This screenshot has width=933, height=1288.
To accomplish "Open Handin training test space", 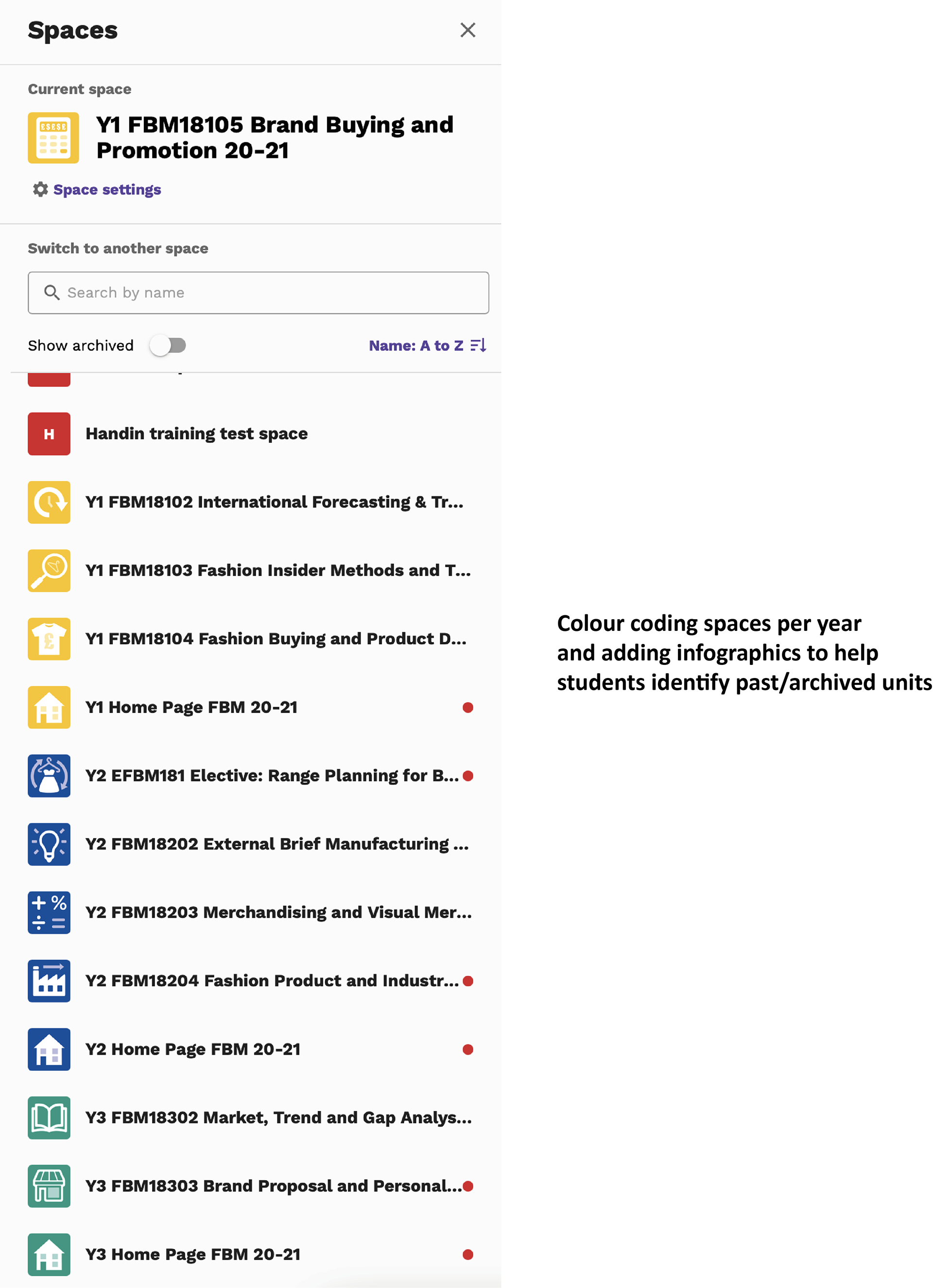I will click(196, 434).
